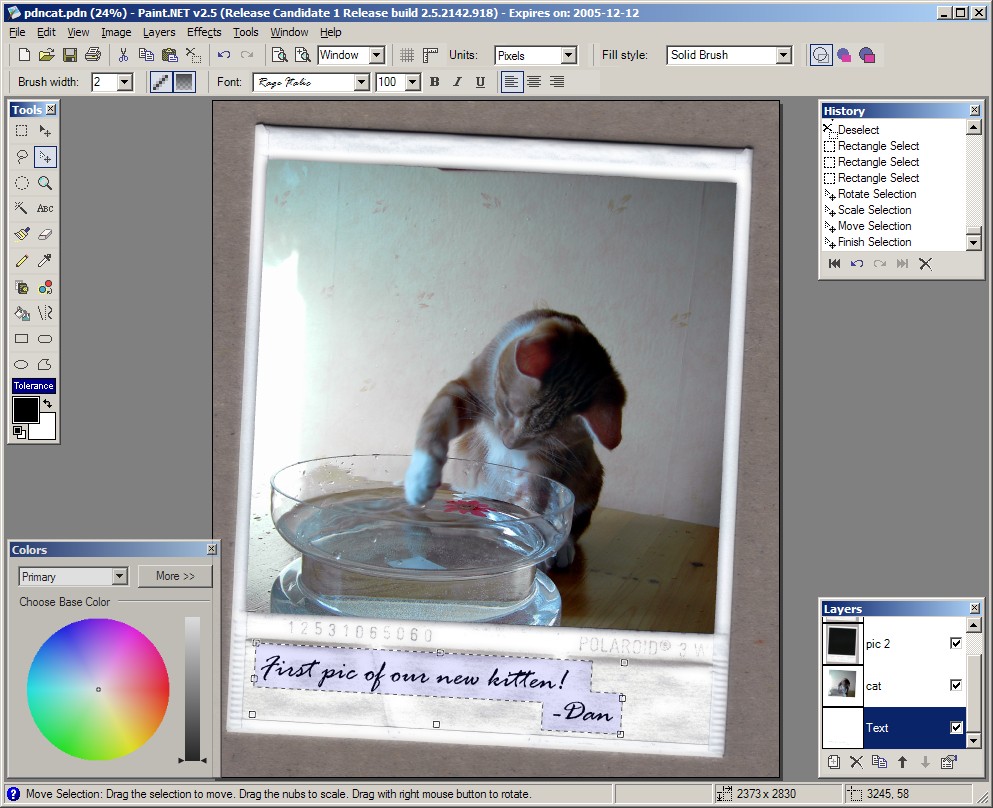
Task: Delete the layer with X button
Action: [x=856, y=762]
